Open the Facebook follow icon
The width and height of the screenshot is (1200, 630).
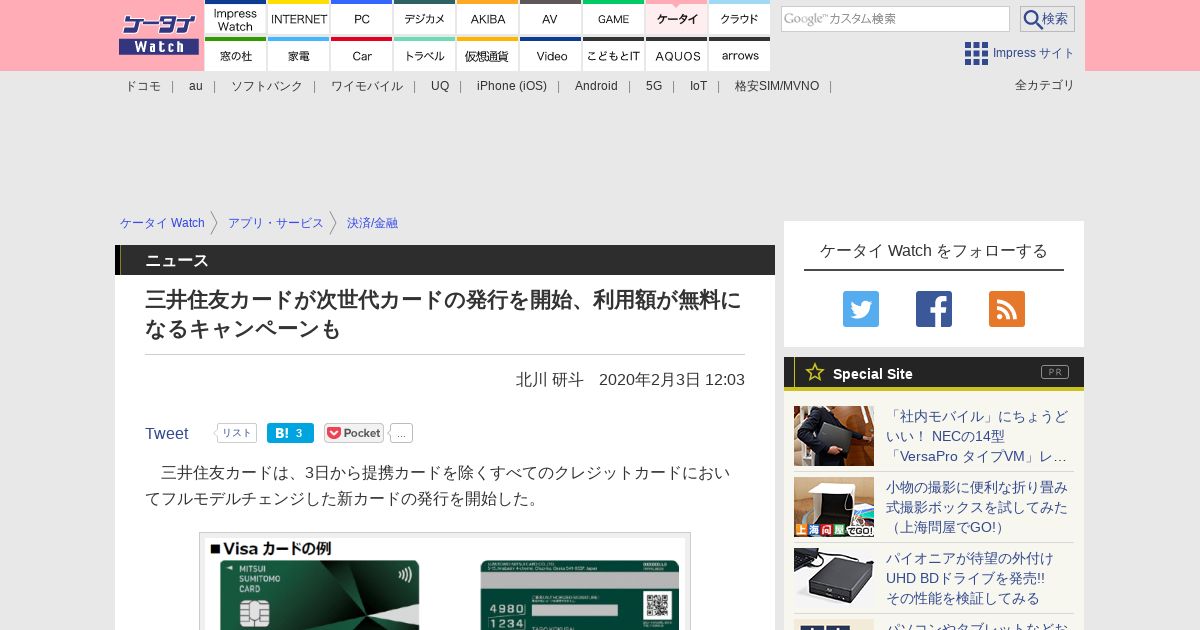[x=934, y=309]
